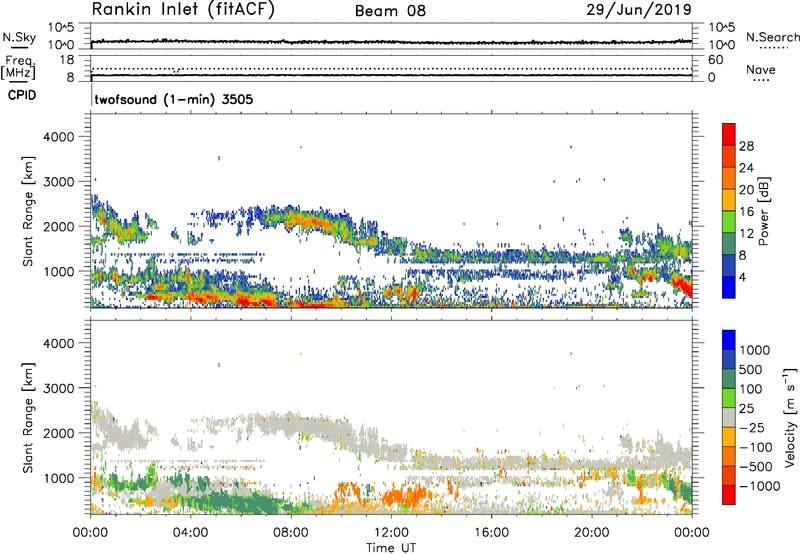Screen dimensions: 800x554
Task: Click the solid line sample under 'N.Sky'
Action: [19, 47]
